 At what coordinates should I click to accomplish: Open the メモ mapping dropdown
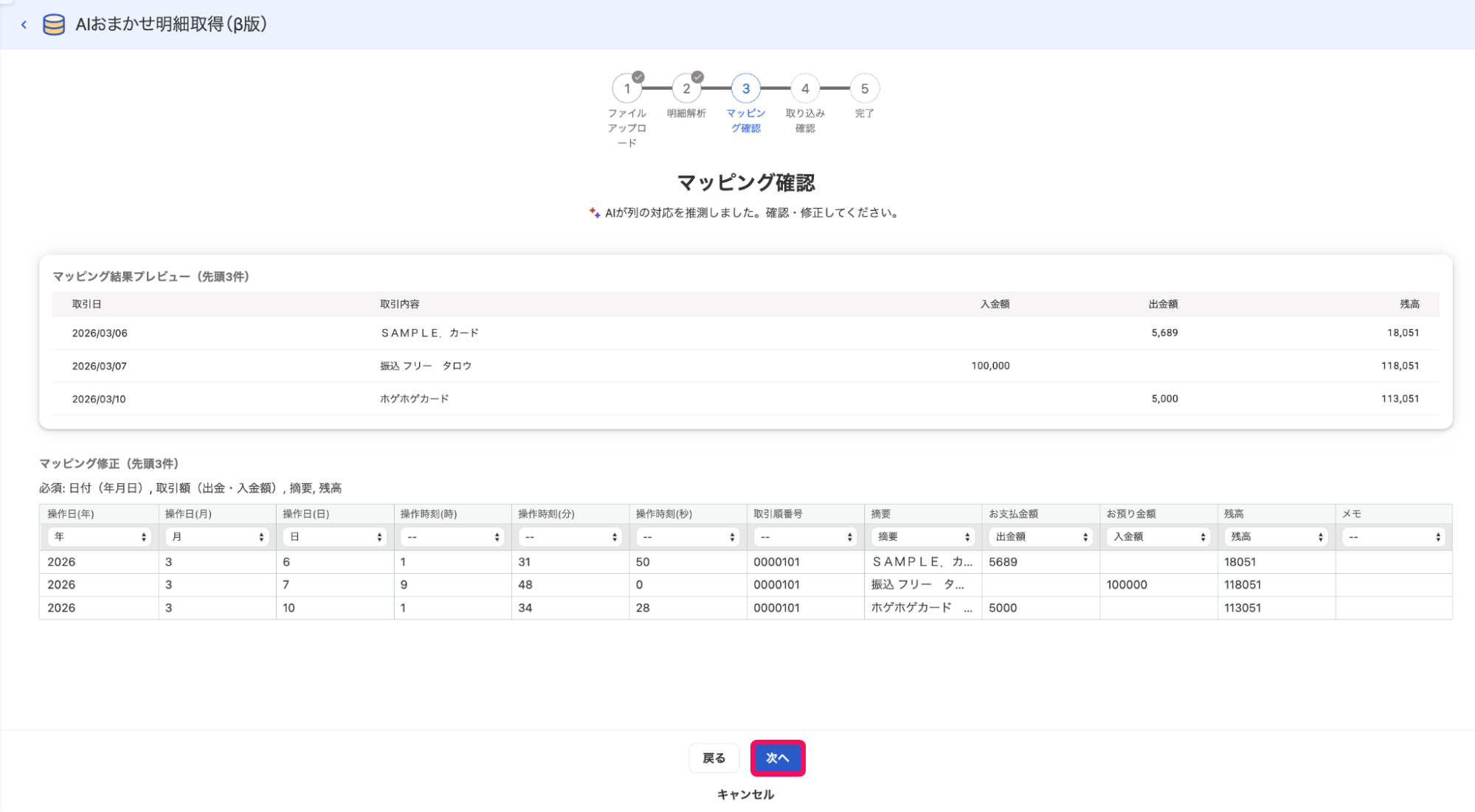point(1394,537)
